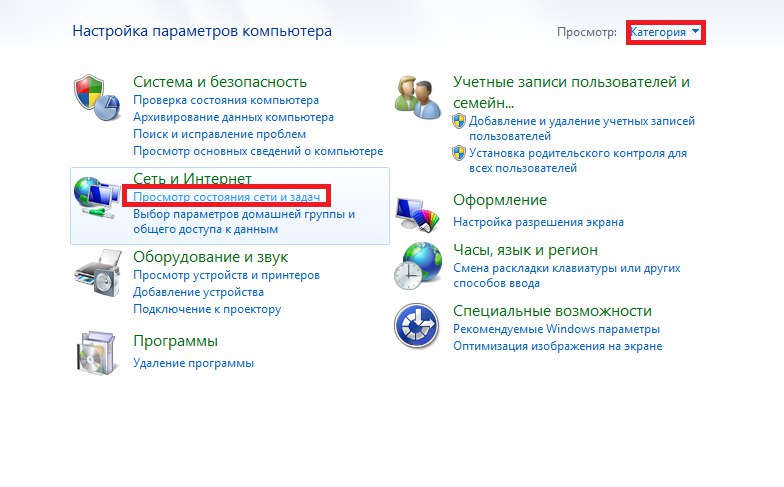This screenshot has width=784, height=487.
Task: Open Учетные записи пользователей category heading
Action: click(571, 92)
